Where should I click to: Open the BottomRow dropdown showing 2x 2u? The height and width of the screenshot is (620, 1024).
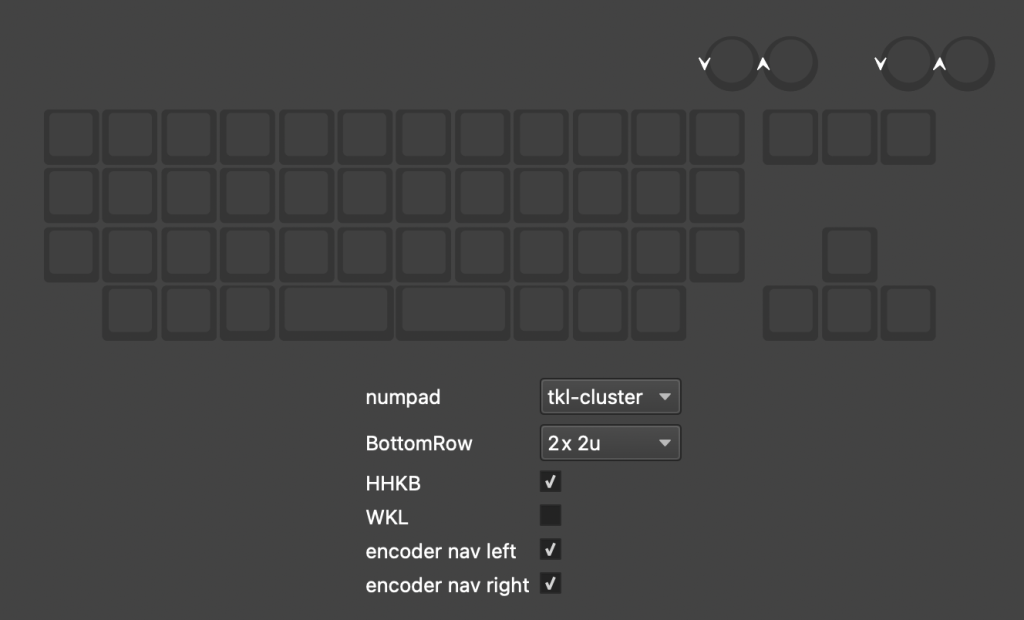pos(609,443)
